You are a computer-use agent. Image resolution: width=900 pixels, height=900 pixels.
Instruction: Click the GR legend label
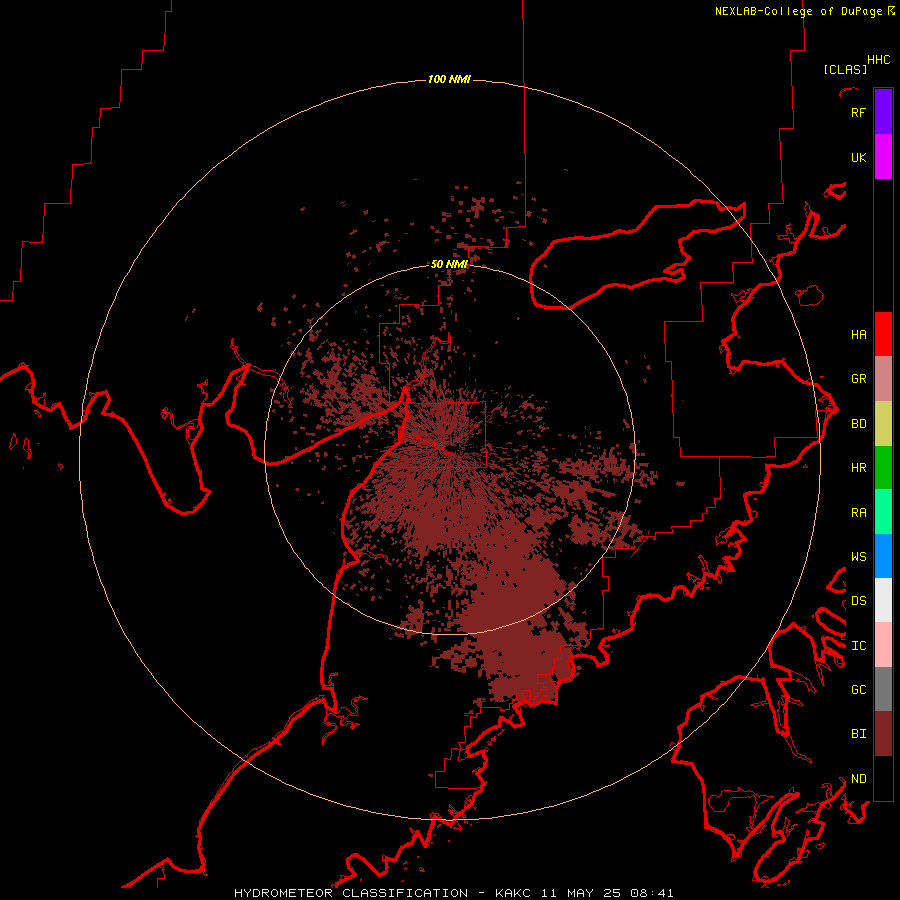(858, 378)
